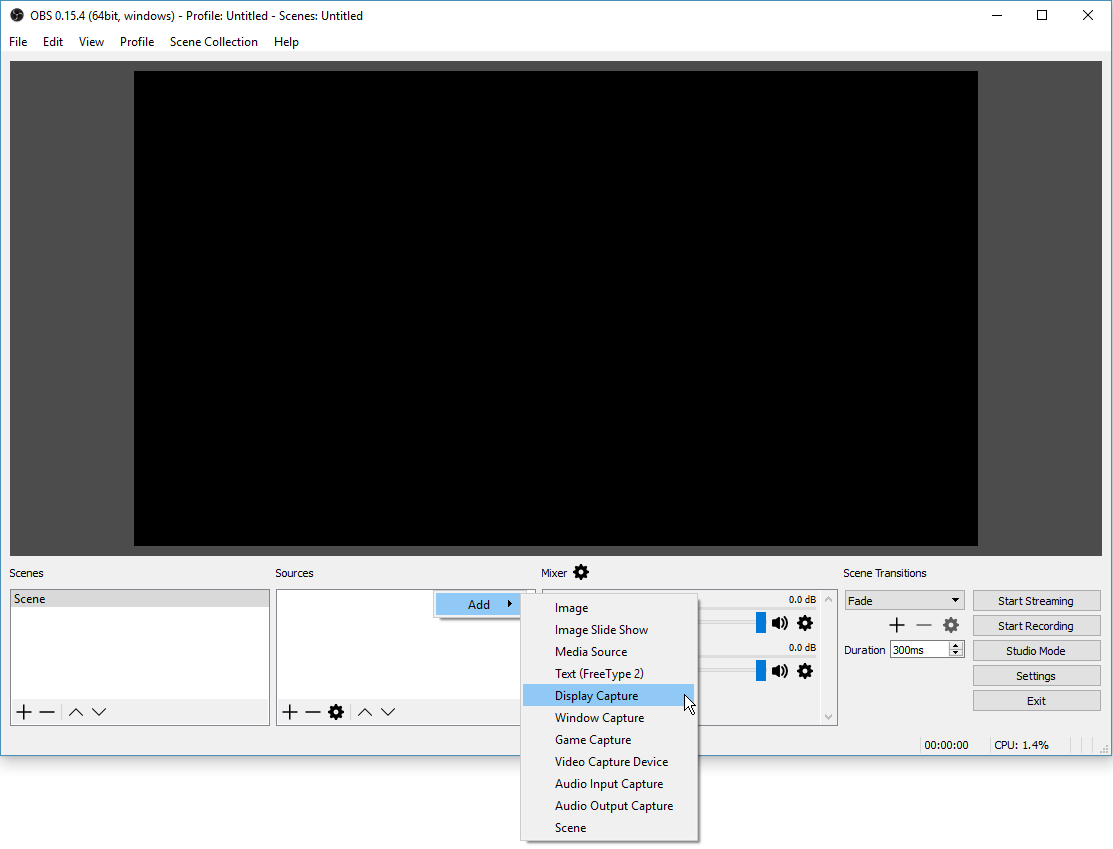Mute the top mixer channel speaker

(780, 623)
